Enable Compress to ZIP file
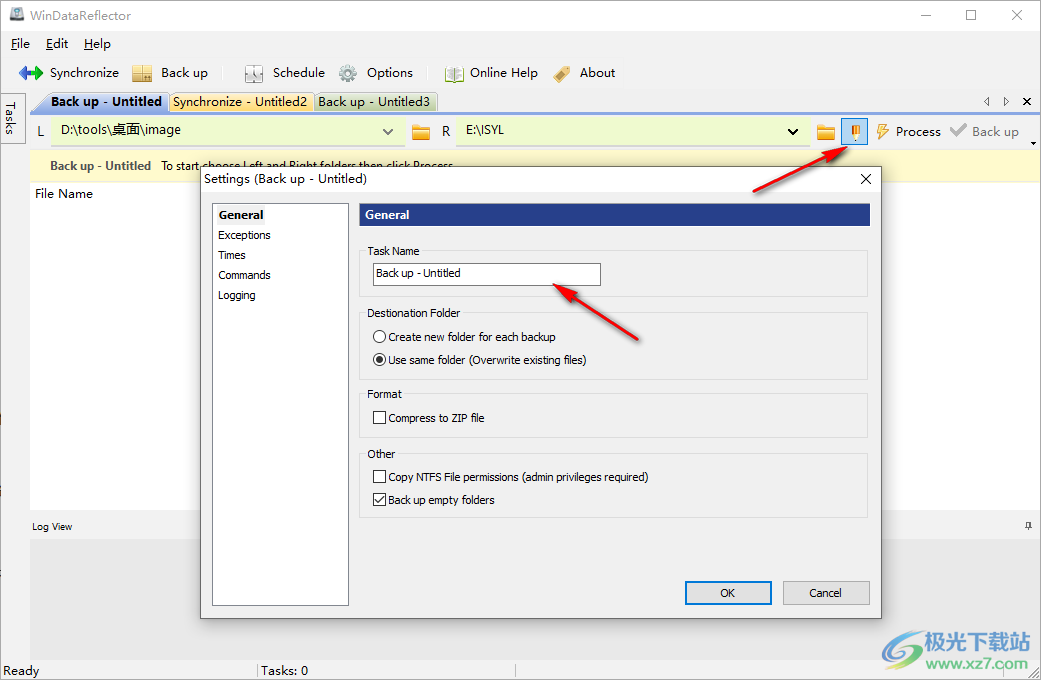Screen dimensions: 1041x680 coord(380,418)
